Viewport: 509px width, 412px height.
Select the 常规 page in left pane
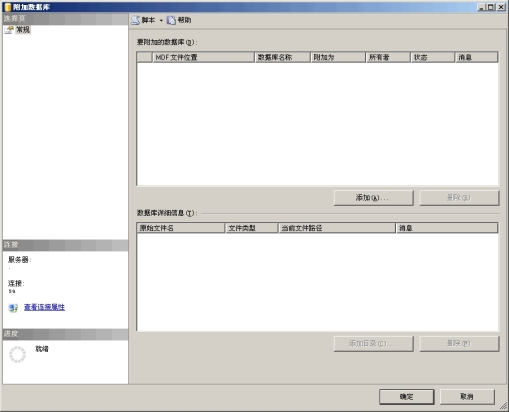23,30
